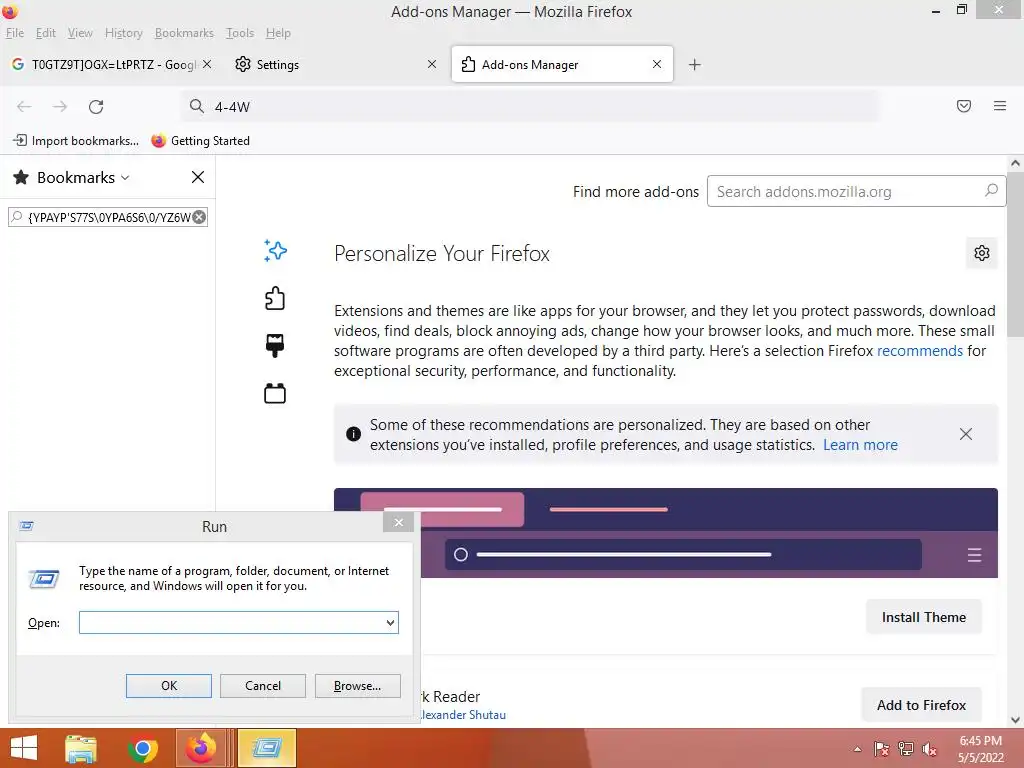Screen dimensions: 1024x768
Task: Open add-ons tools gear menu
Action: click(982, 253)
